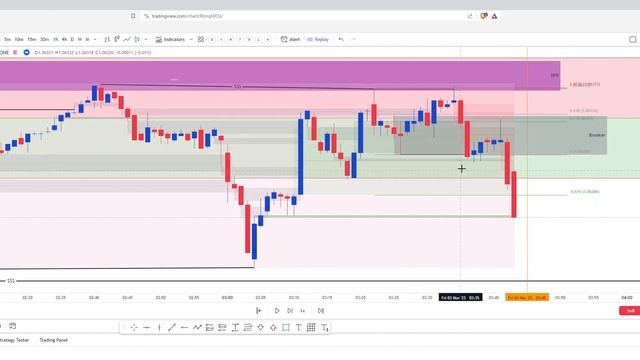Click the Breaker label on gray zone
The width and height of the screenshot is (640, 360).
coord(597,135)
